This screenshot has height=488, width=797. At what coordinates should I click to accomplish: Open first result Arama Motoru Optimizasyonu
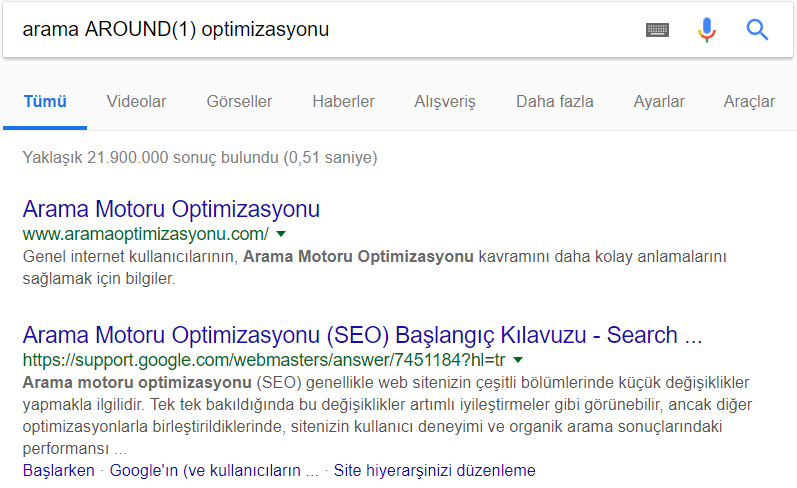point(171,209)
